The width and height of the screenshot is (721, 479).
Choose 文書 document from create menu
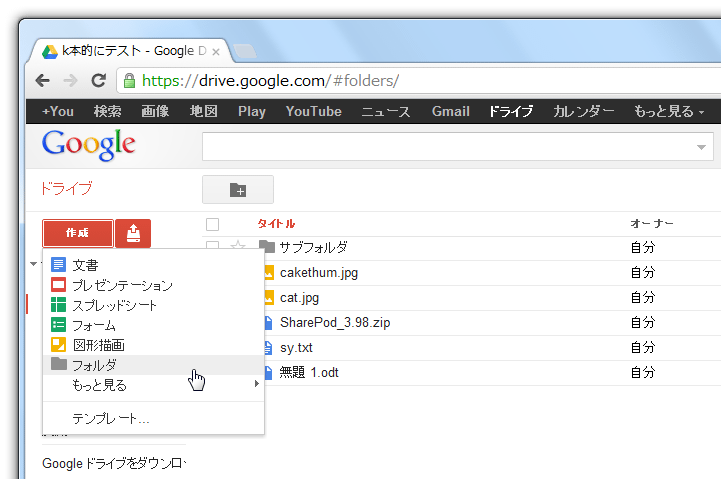point(154,265)
